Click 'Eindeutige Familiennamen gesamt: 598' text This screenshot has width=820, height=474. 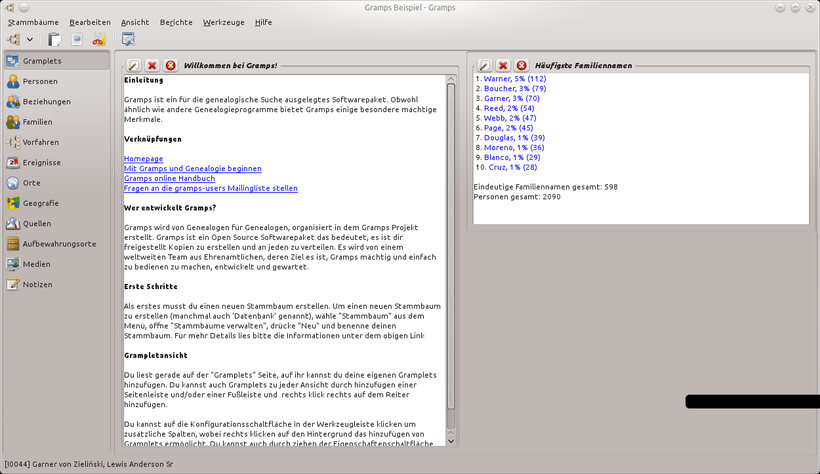(x=545, y=187)
